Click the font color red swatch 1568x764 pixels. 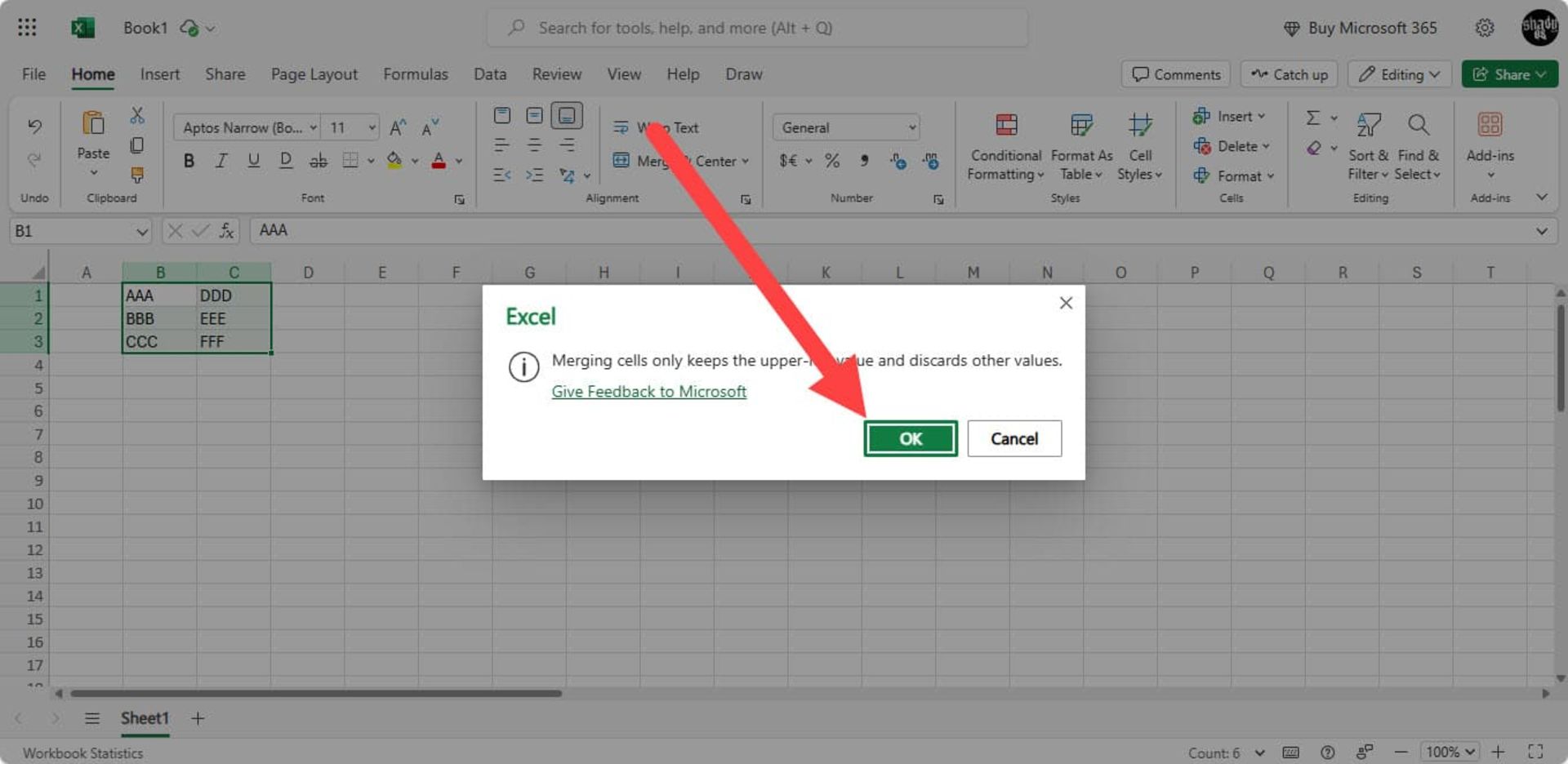[x=439, y=161]
